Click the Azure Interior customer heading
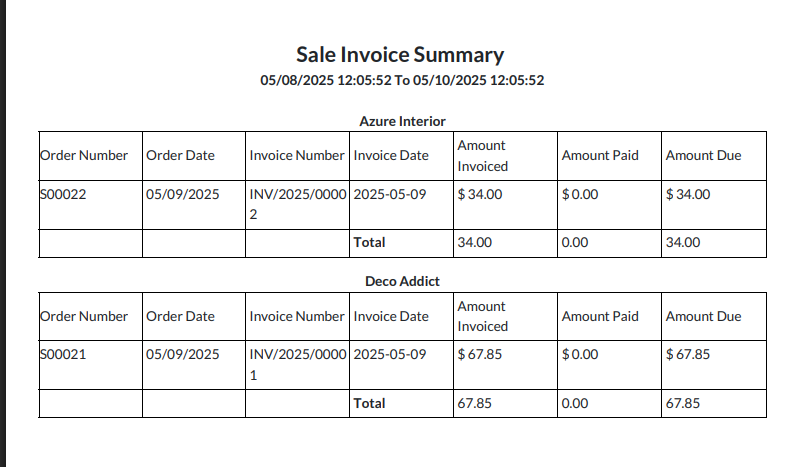 [x=402, y=121]
